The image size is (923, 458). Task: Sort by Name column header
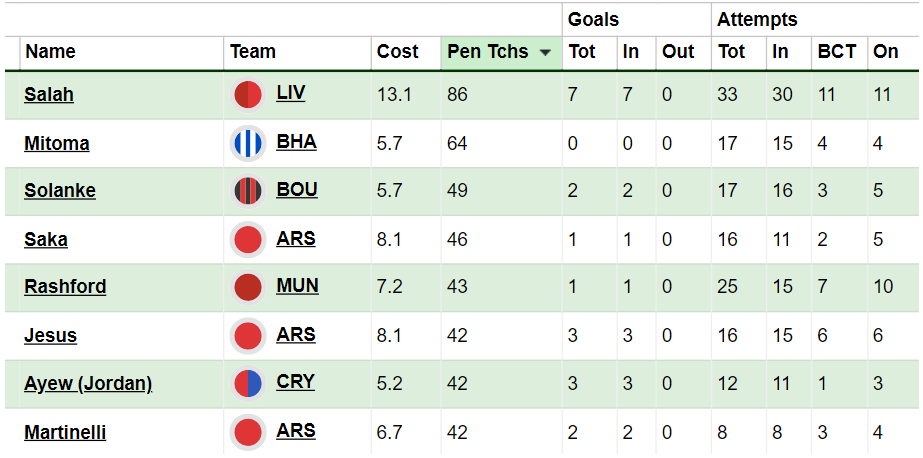51,52
